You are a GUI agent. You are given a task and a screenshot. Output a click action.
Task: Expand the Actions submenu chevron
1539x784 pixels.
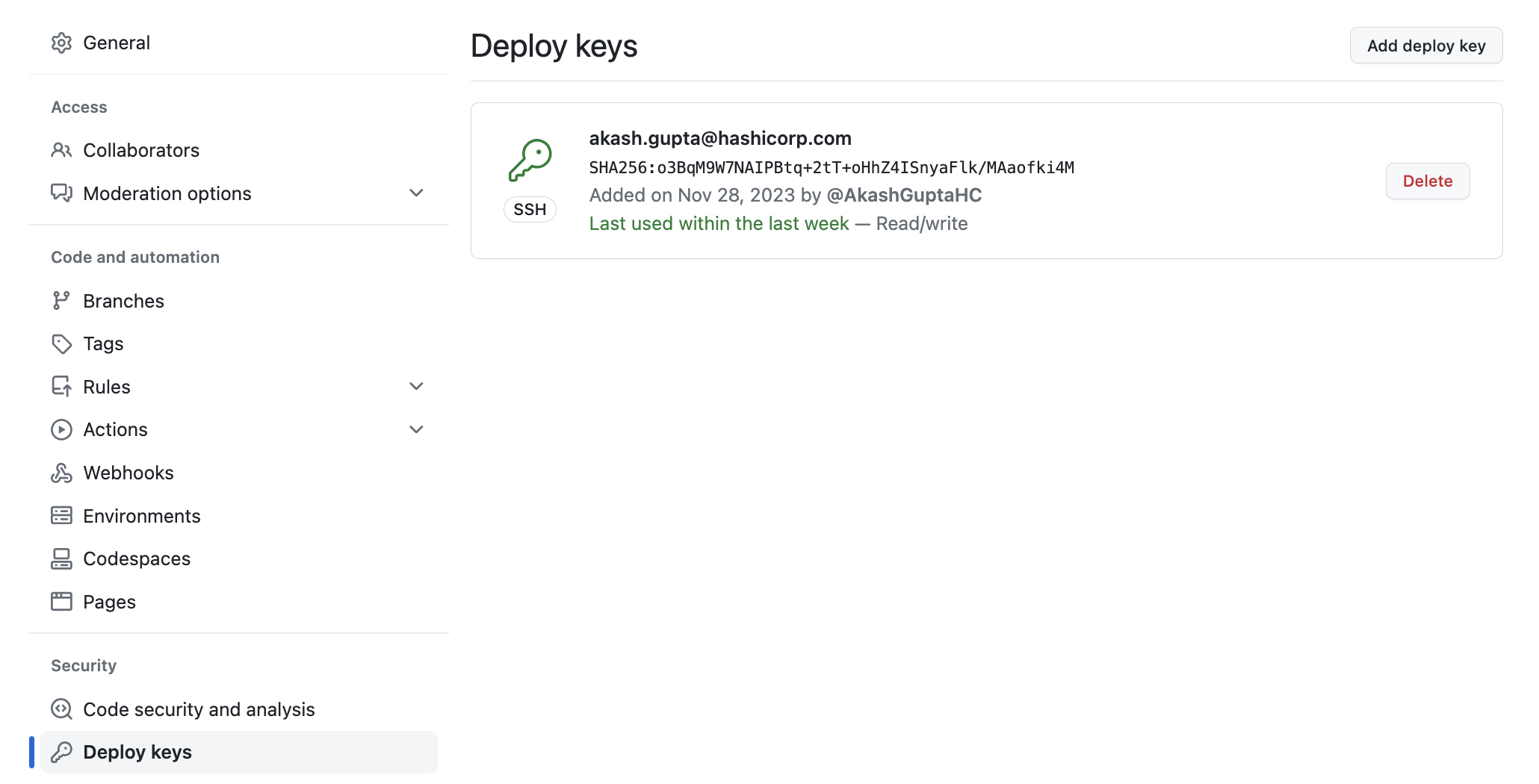(416, 430)
